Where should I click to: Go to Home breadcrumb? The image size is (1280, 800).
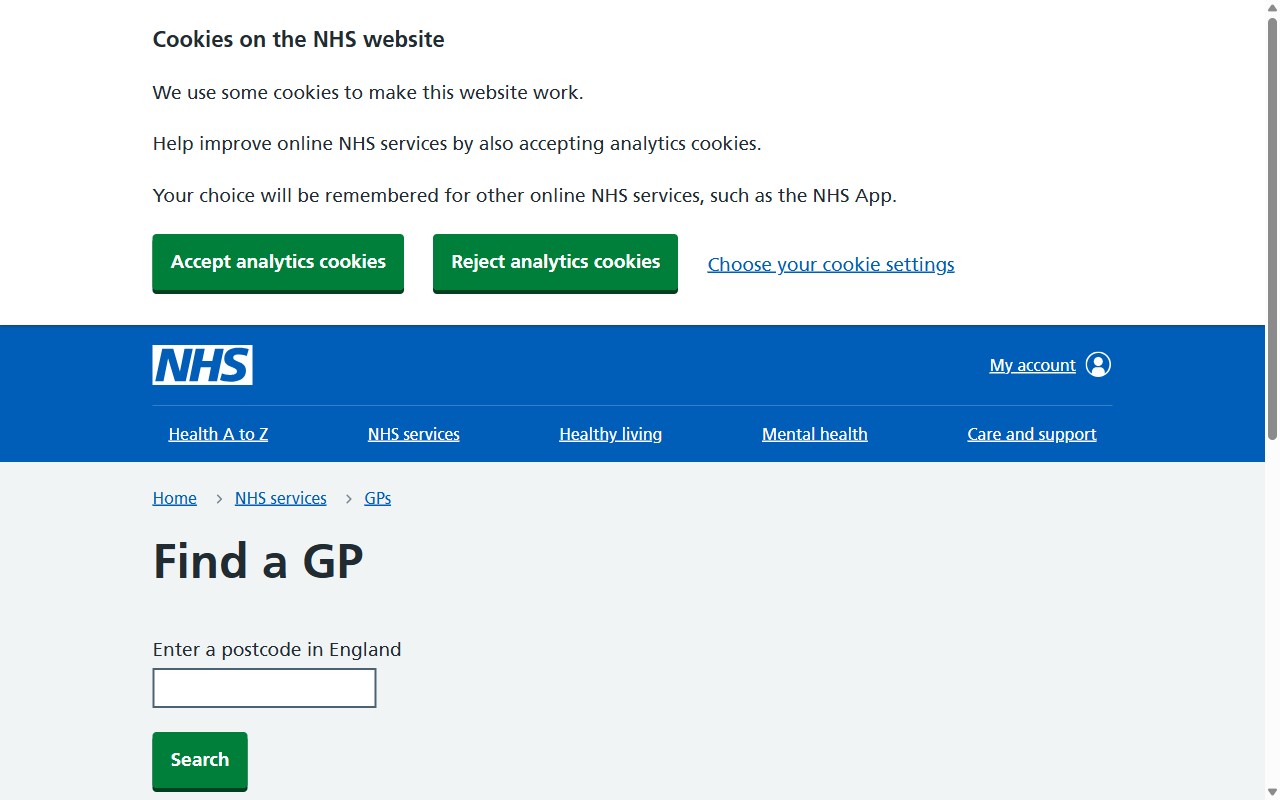(175, 498)
